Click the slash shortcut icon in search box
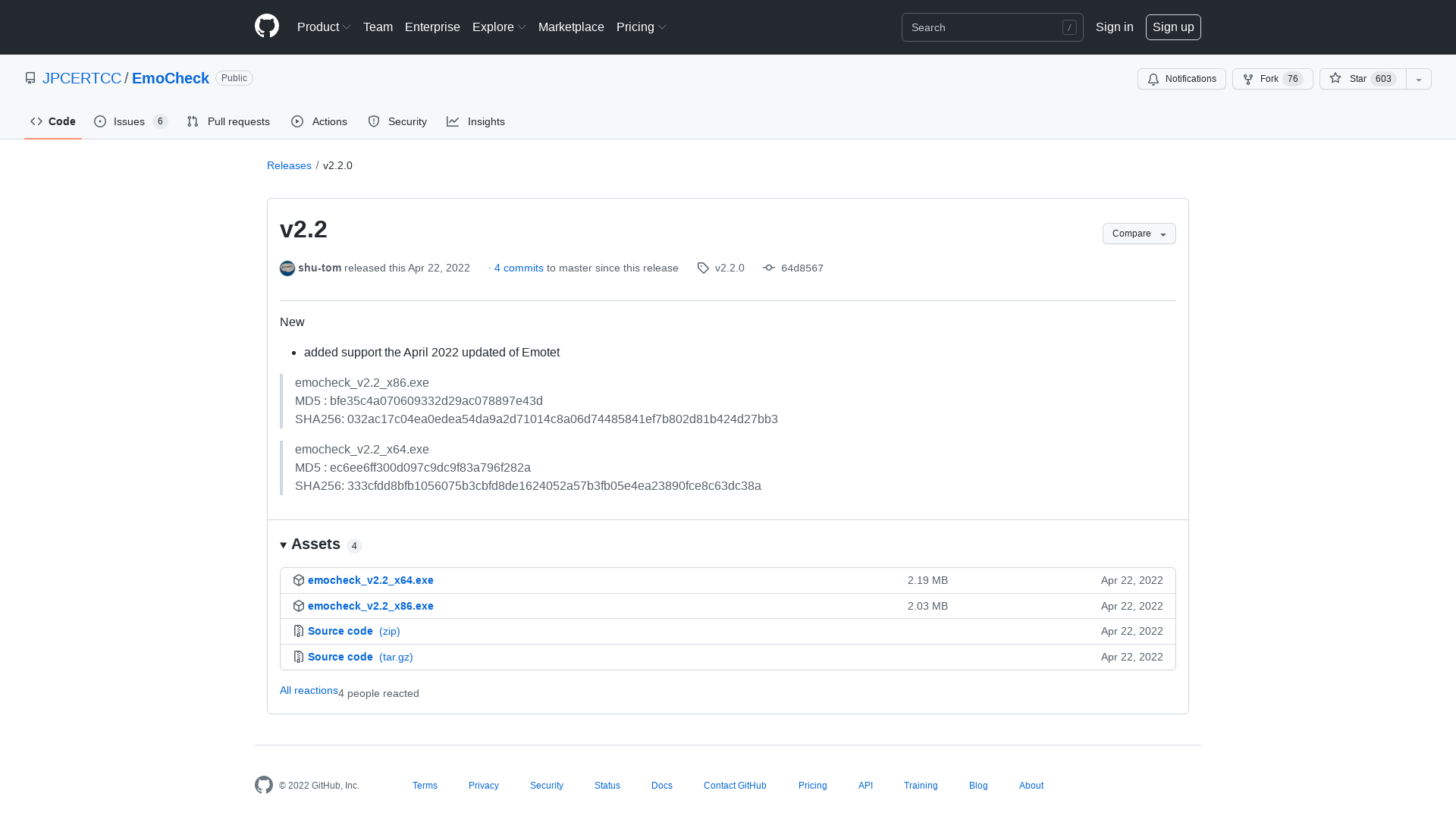Image resolution: width=1456 pixels, height=819 pixels. (x=1069, y=27)
